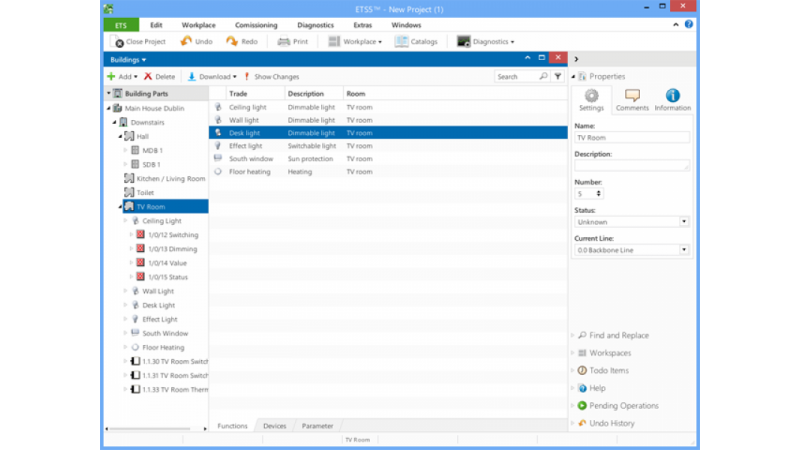The width and height of the screenshot is (800, 450).
Task: Click the Show Changes icon
Action: [246, 76]
